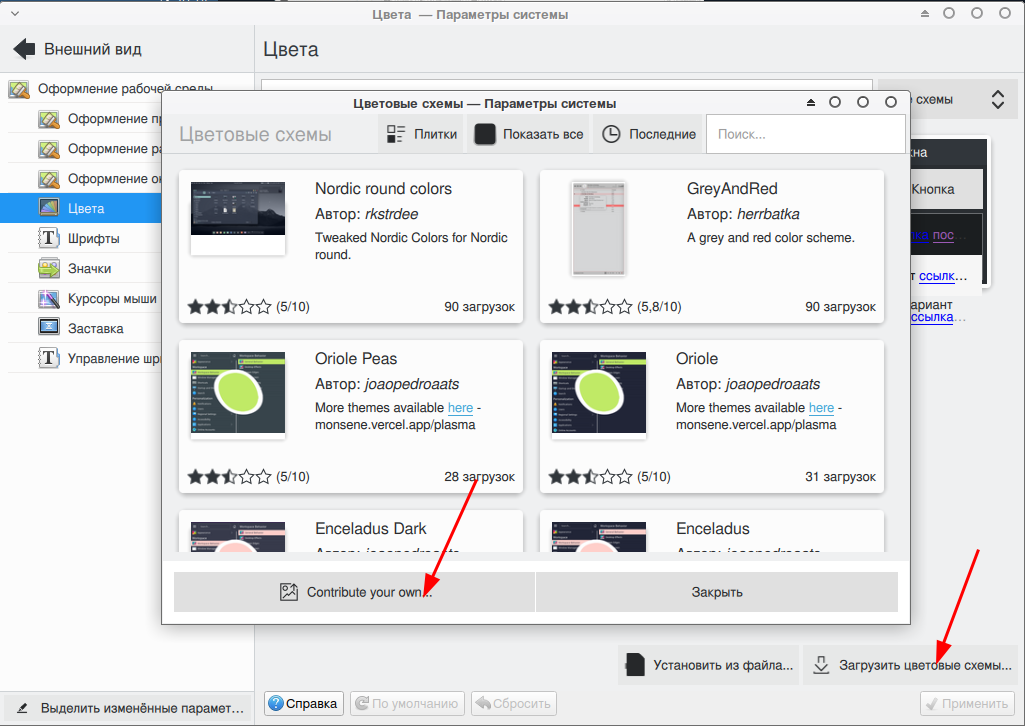1025x726 pixels.
Task: Open the Последние sort order dropdown
Action: (649, 134)
